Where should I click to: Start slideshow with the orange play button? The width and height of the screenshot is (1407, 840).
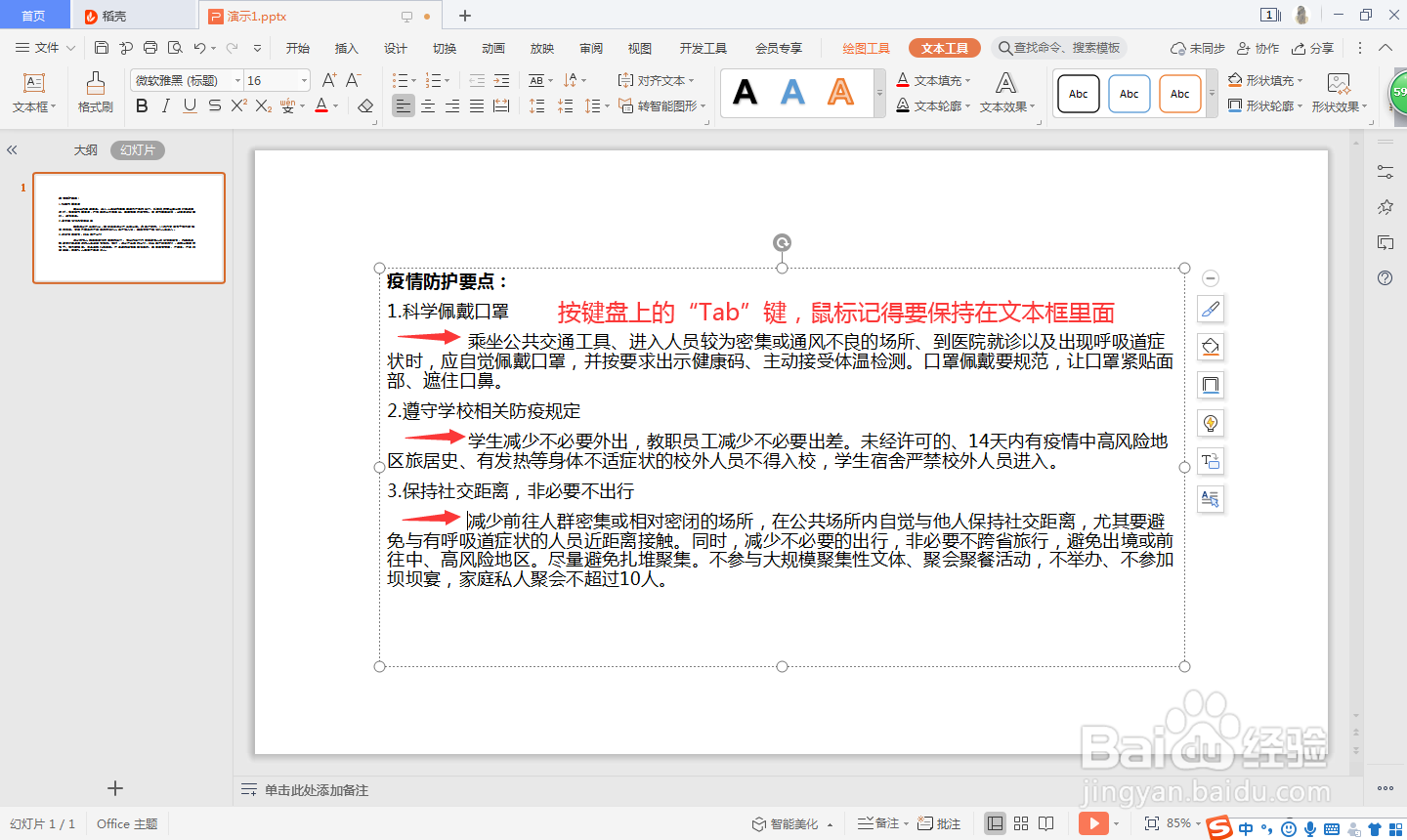[x=1094, y=823]
